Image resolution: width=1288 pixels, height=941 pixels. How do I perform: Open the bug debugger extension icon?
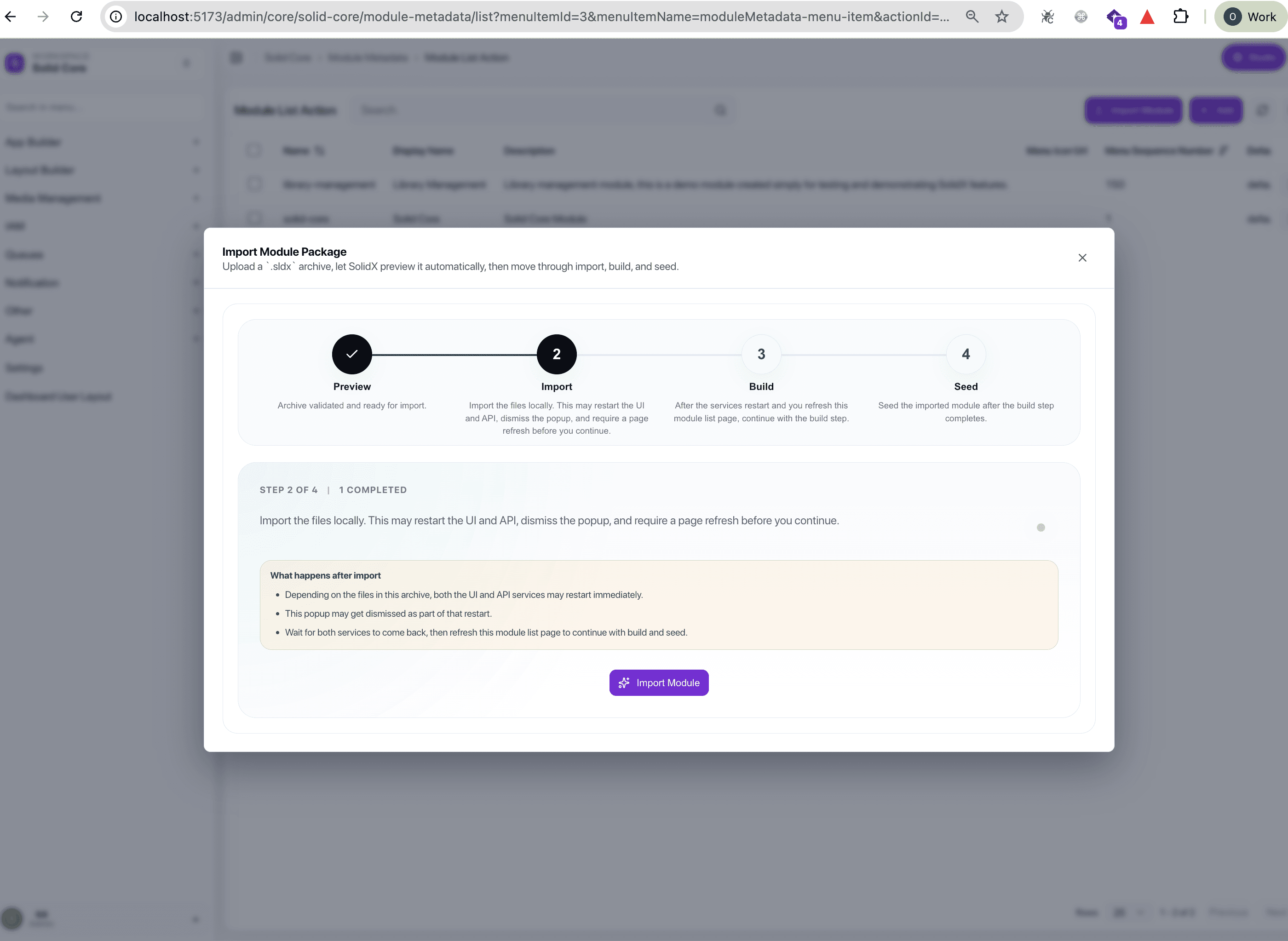pos(1047,17)
